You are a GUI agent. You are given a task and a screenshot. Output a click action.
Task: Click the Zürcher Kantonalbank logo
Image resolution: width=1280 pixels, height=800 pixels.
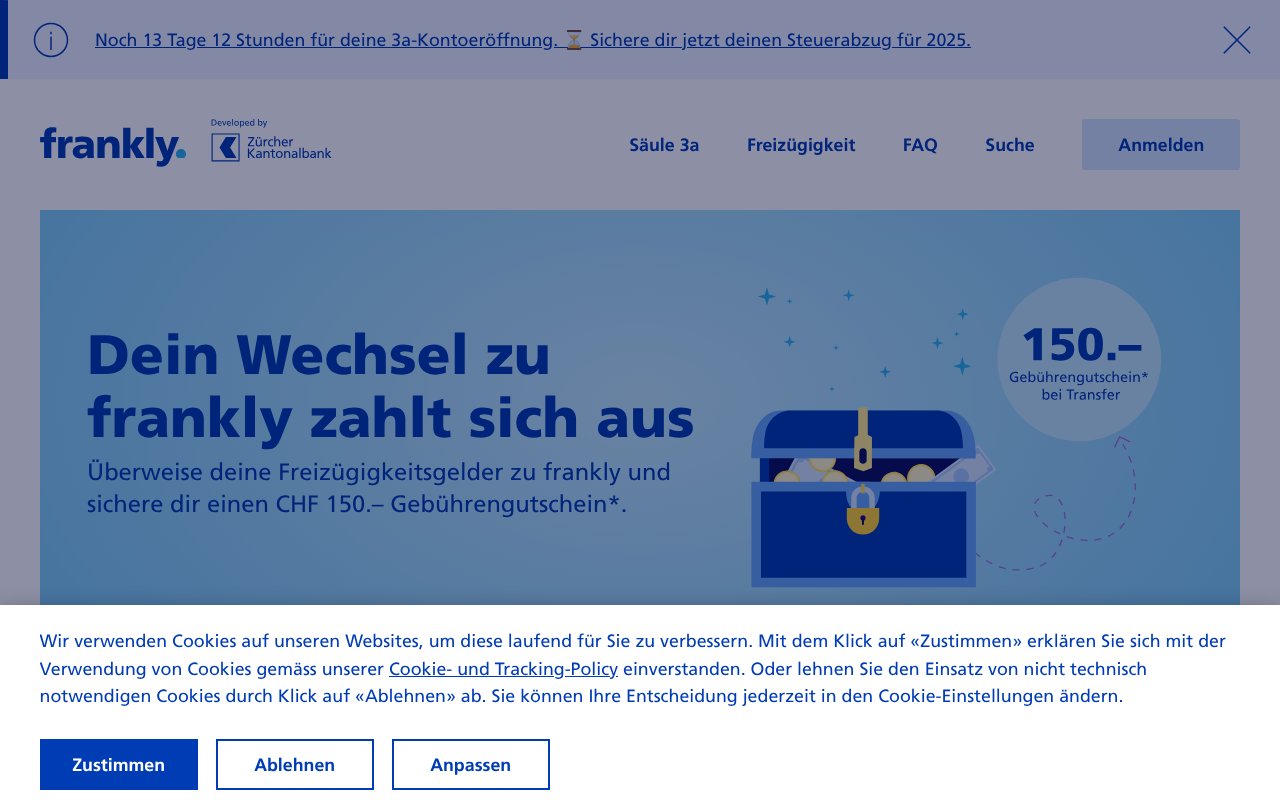click(270, 145)
